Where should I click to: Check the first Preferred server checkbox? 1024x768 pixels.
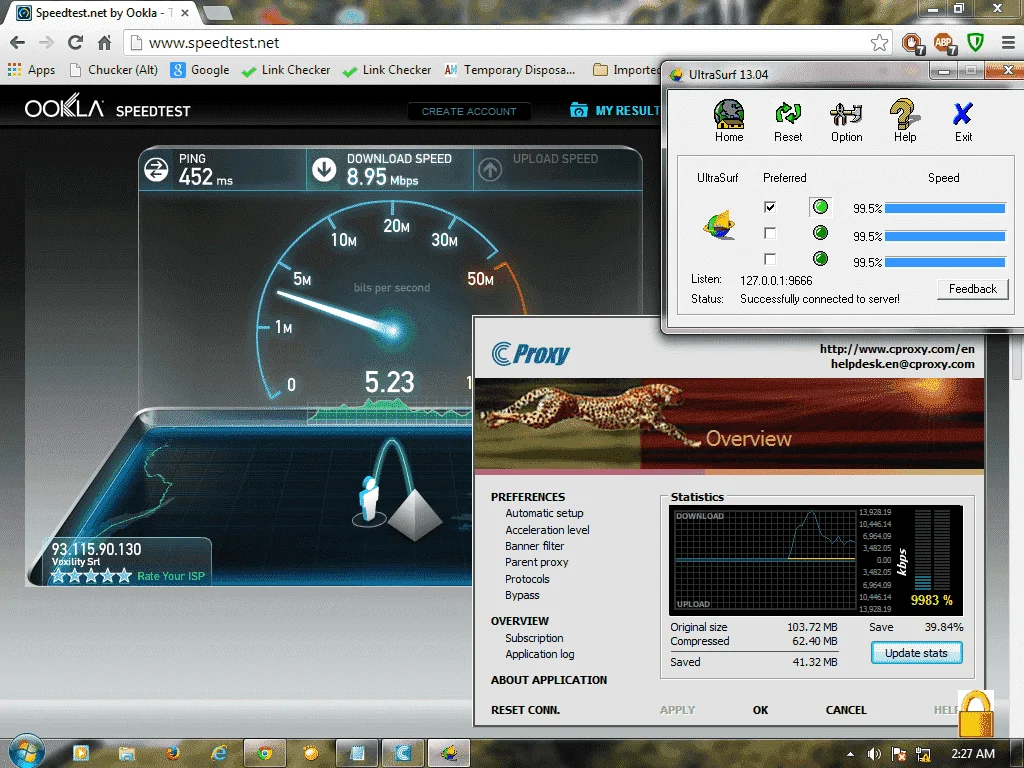(x=770, y=207)
